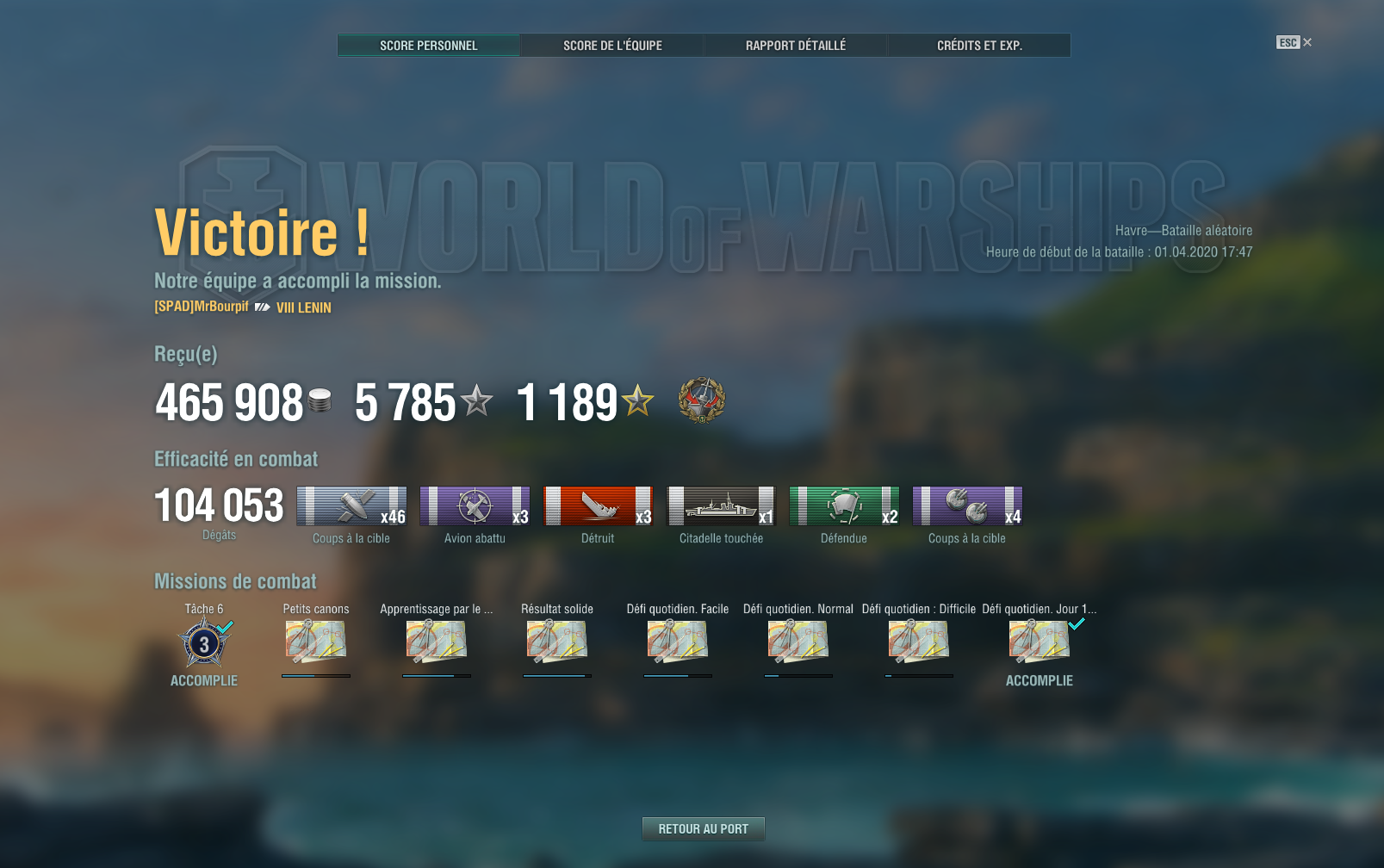Viewport: 1384px width, 868px height.
Task: Click the green Défendue x2 ribbon
Action: 844,505
